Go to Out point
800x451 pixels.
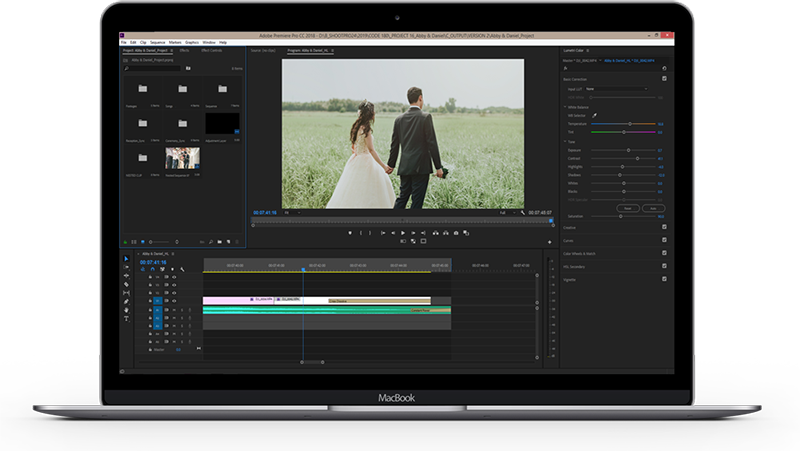[423, 233]
